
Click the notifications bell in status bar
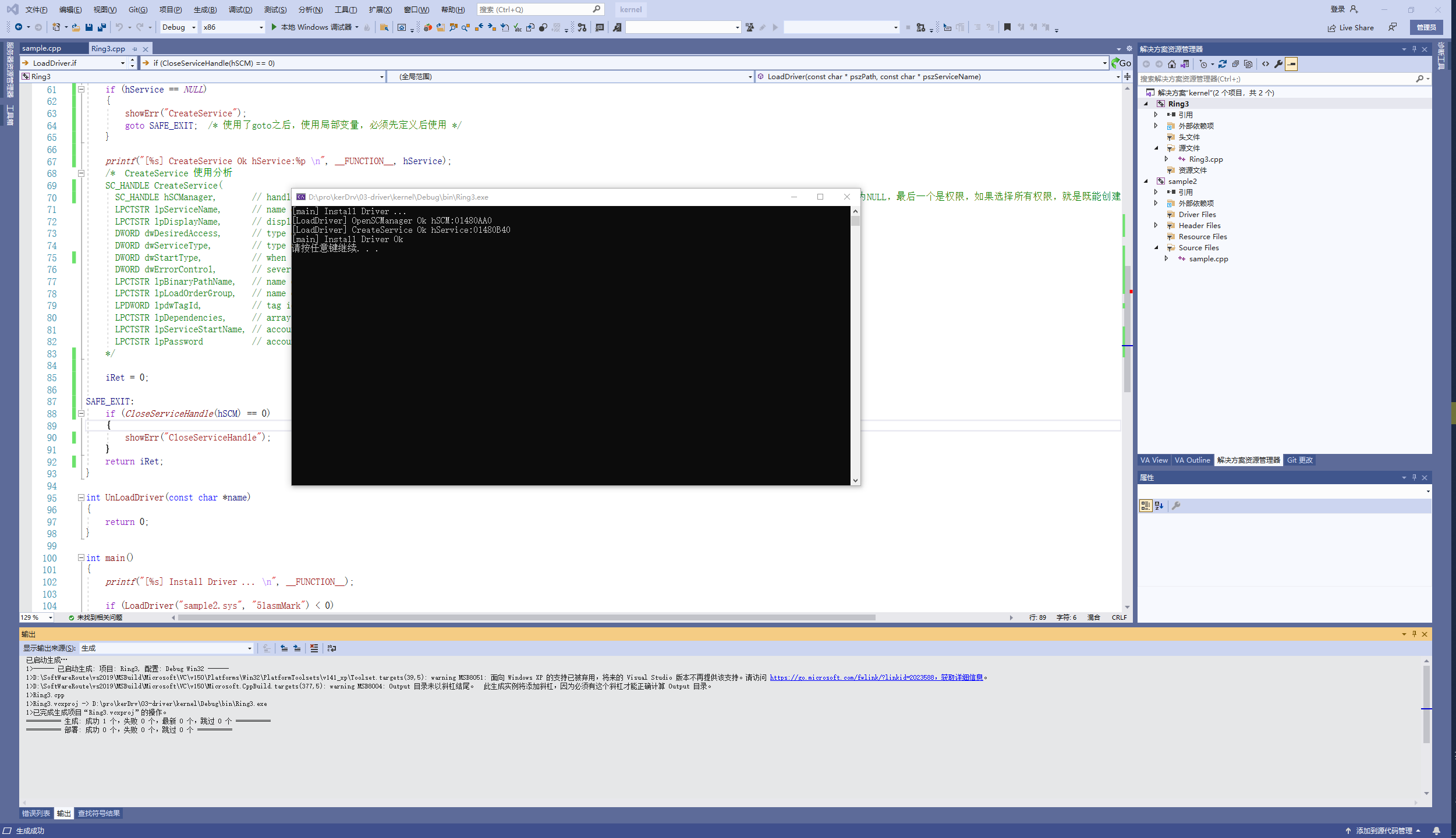click(1436, 831)
